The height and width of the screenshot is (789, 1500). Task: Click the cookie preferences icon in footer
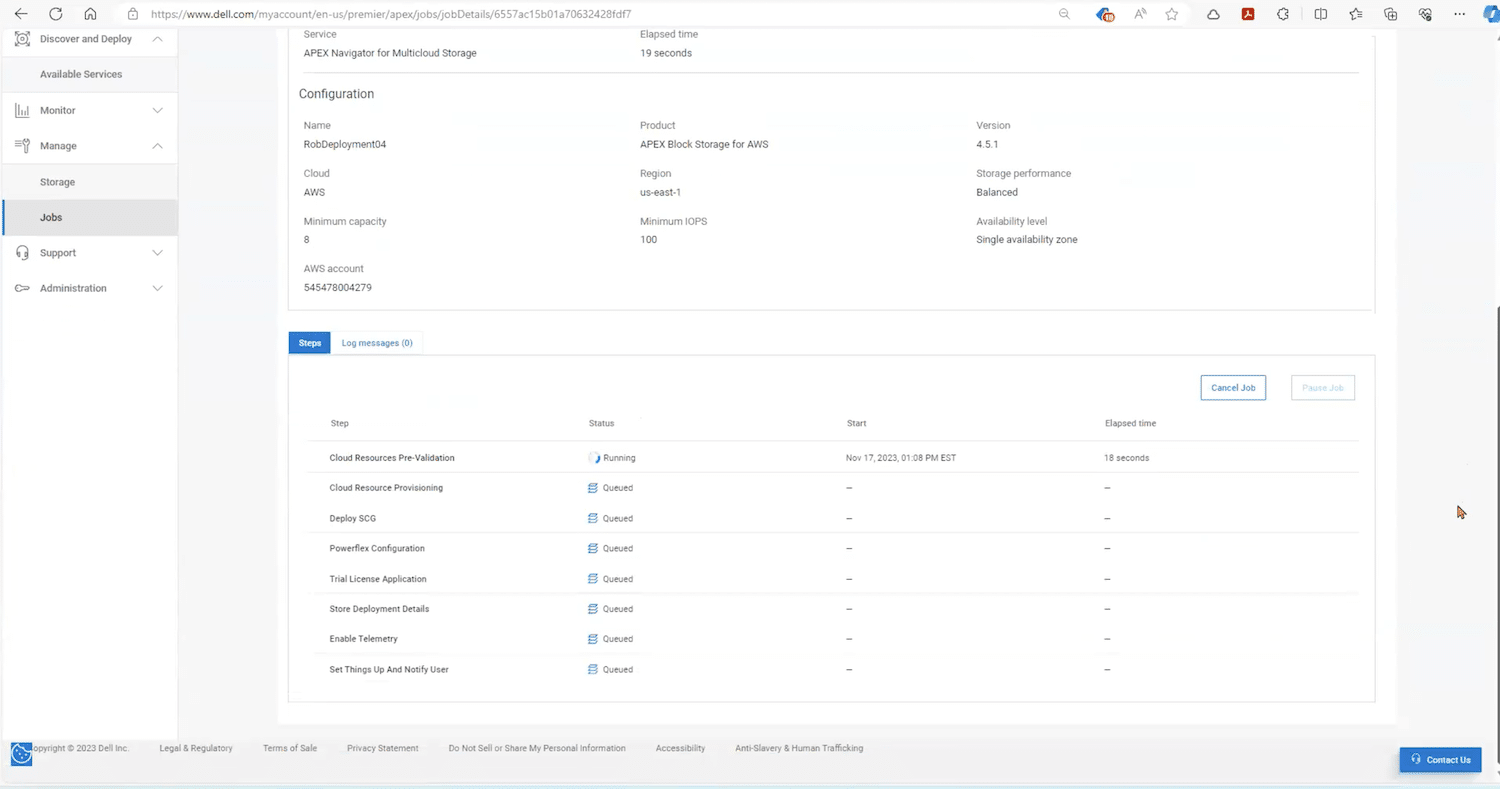(21, 754)
